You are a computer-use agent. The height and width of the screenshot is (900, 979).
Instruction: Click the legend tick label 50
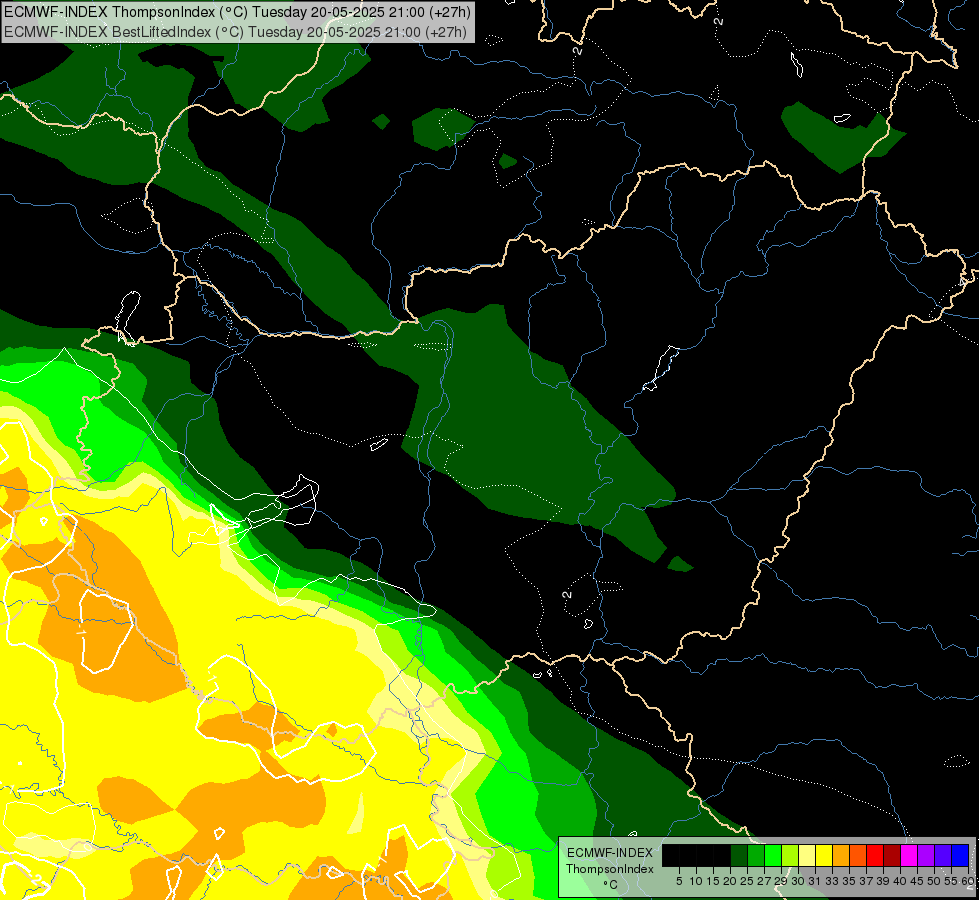click(x=934, y=881)
